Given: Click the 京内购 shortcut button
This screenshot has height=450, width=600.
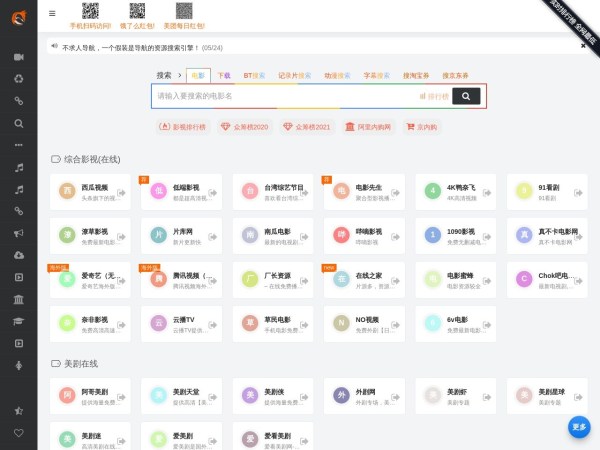Looking at the screenshot, I should (420, 127).
